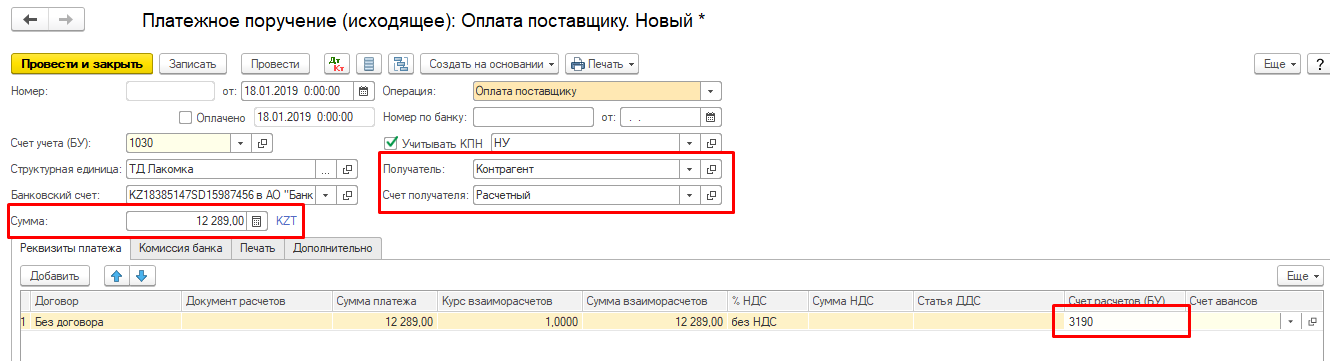The image size is (1330, 361).
Task: Click Сумма НДС column header
Action: point(860,301)
